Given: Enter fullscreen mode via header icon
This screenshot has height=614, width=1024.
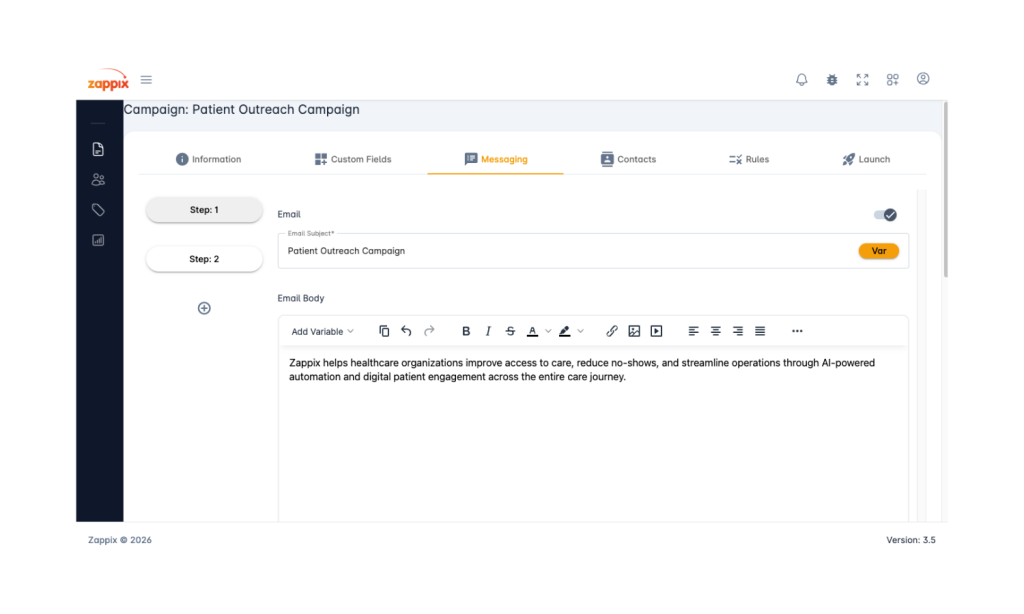Looking at the screenshot, I should 862,80.
